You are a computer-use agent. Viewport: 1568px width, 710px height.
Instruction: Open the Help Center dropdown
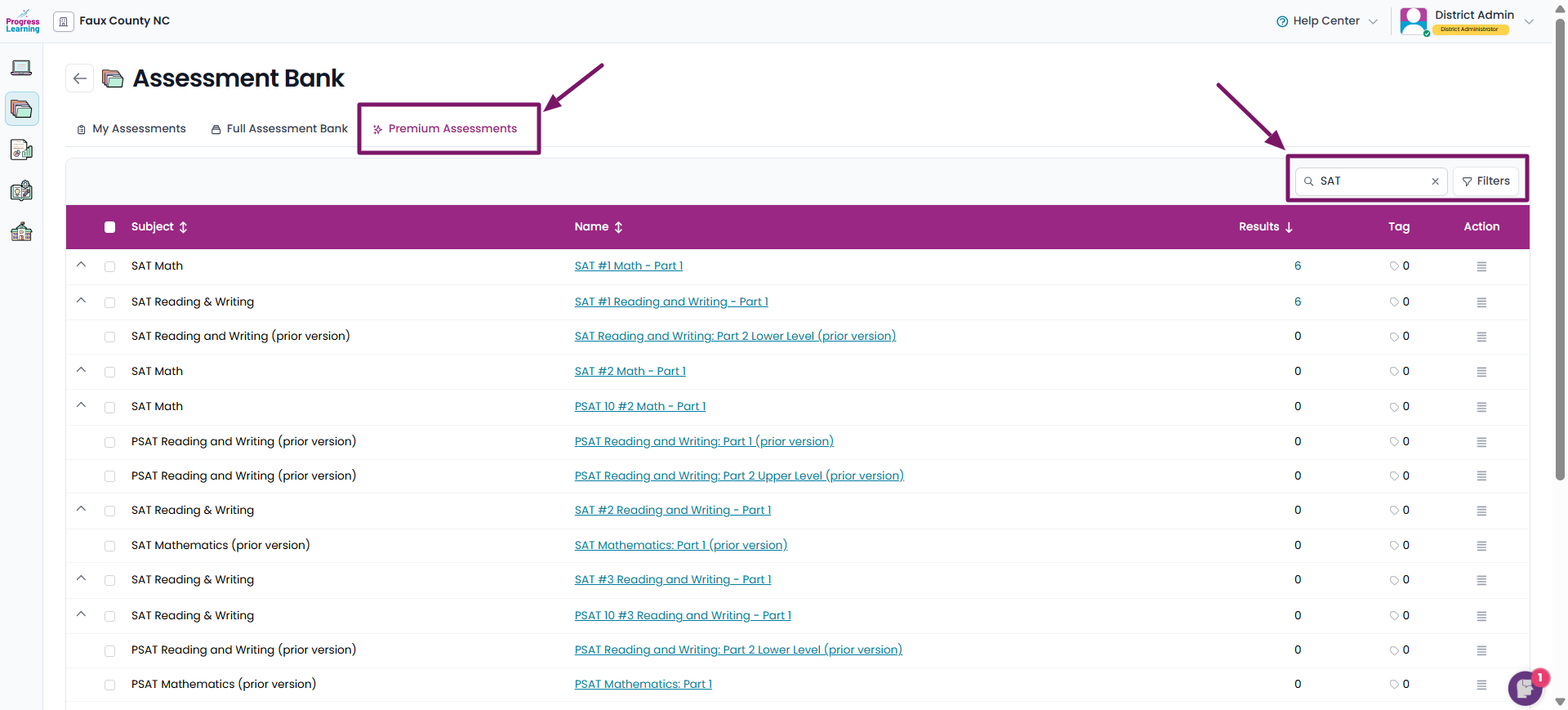tap(1327, 21)
